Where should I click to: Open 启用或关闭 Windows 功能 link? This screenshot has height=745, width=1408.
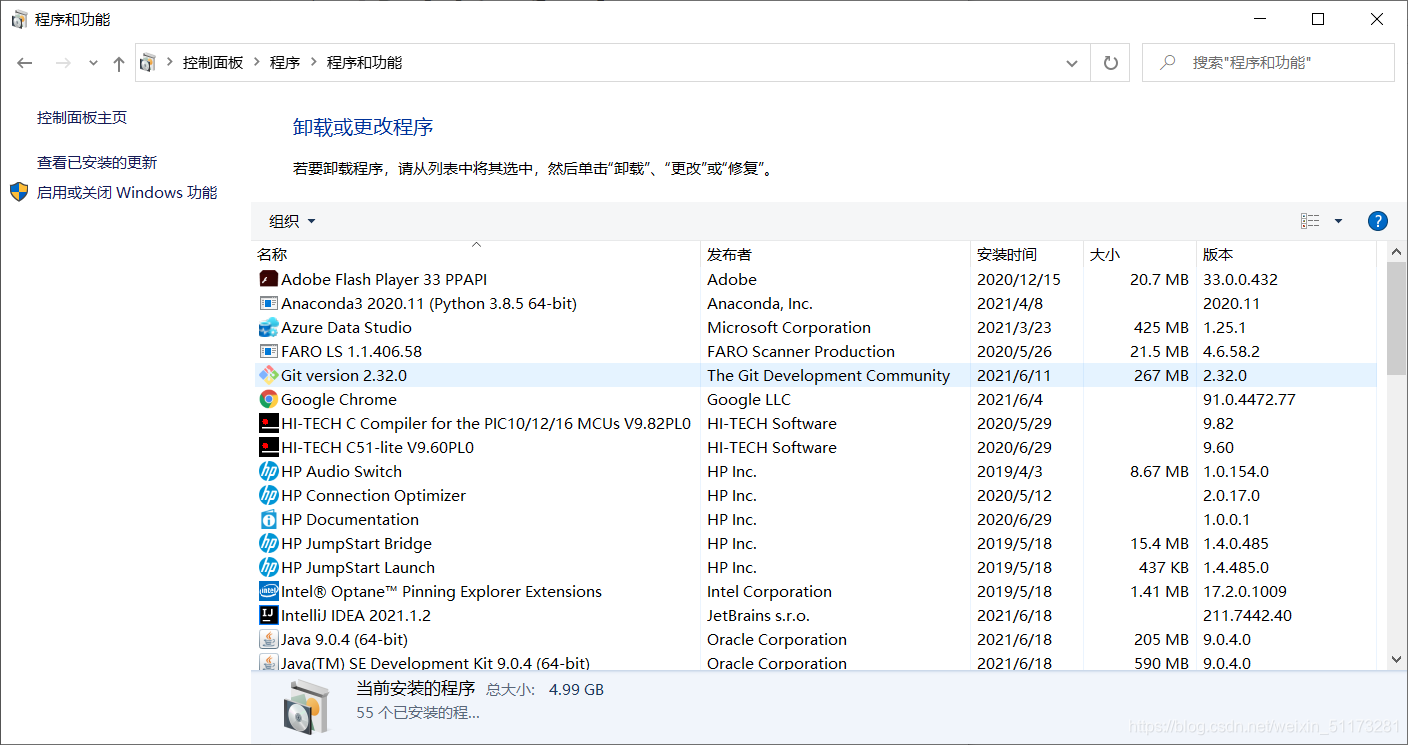(x=127, y=193)
